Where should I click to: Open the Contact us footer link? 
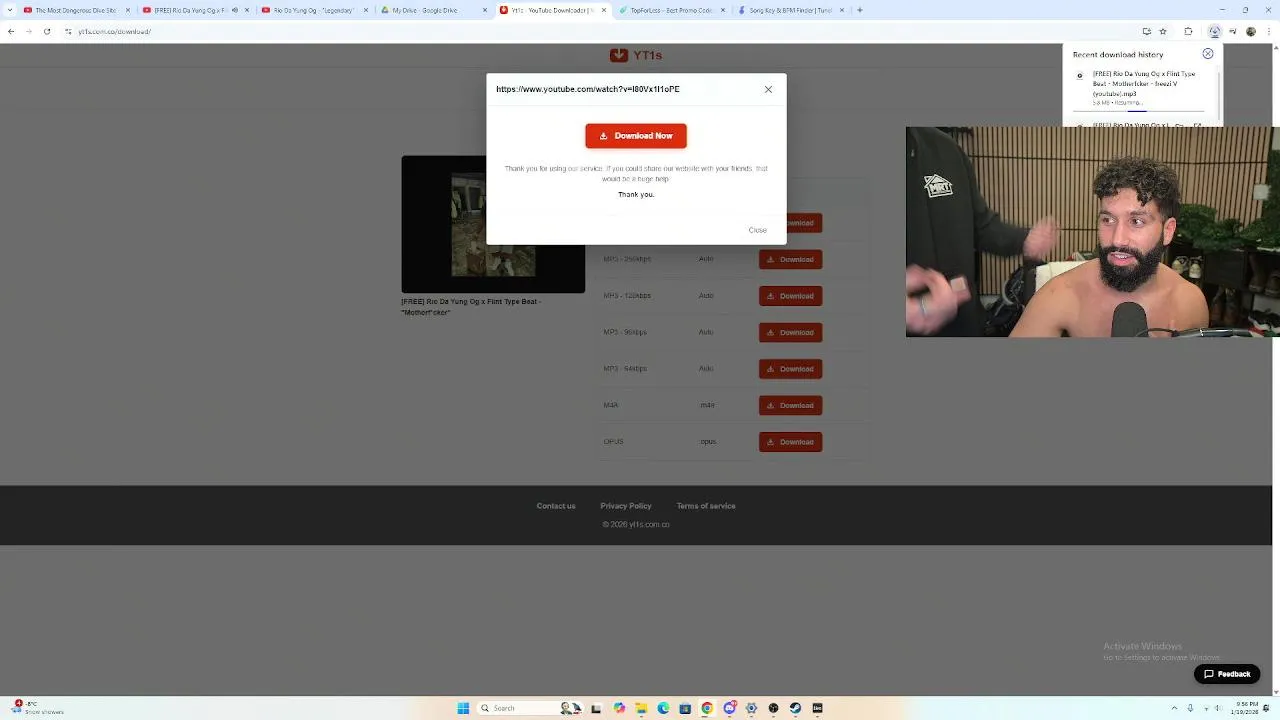[x=556, y=506]
